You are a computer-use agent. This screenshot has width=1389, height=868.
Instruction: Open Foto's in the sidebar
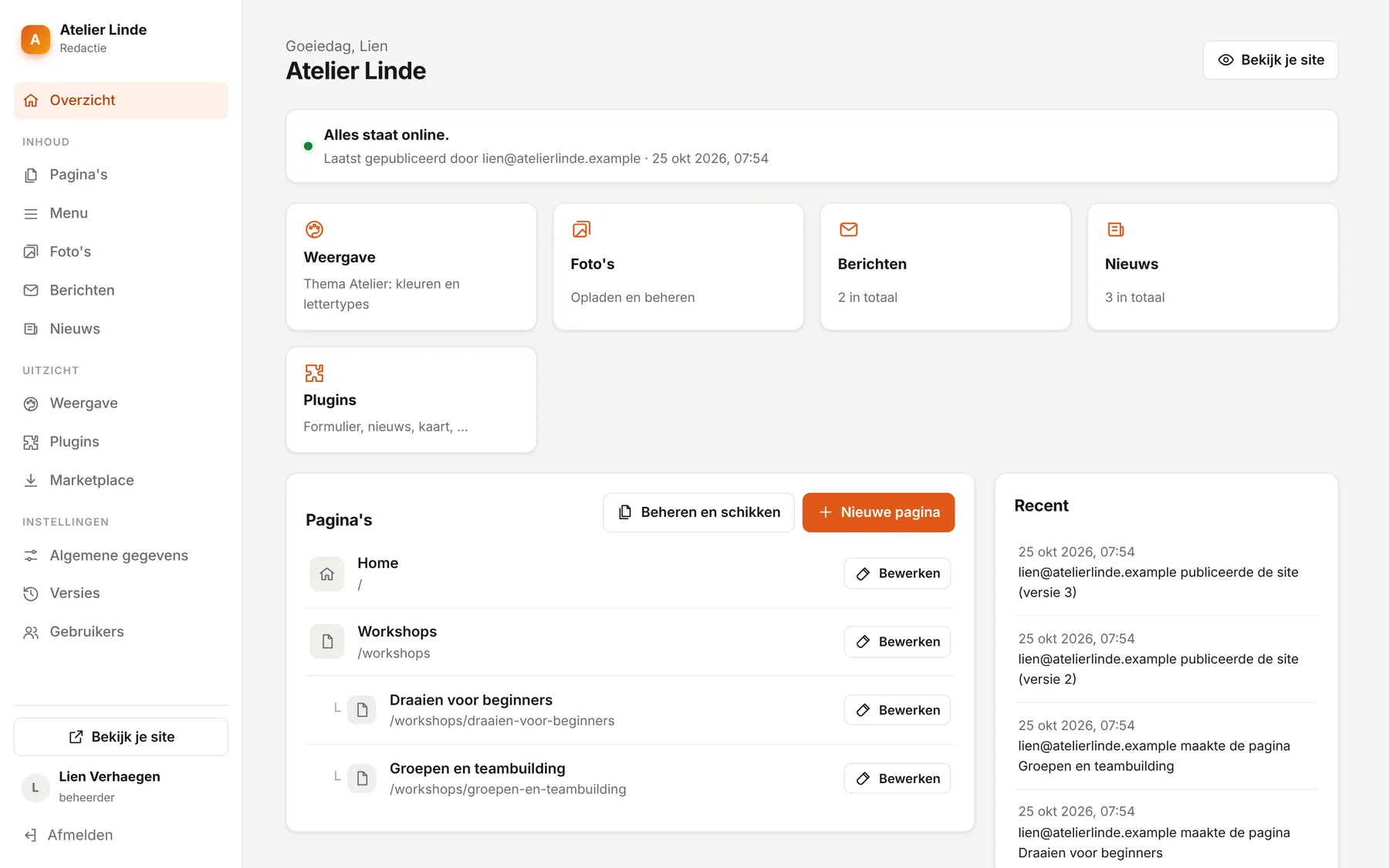tap(121, 252)
